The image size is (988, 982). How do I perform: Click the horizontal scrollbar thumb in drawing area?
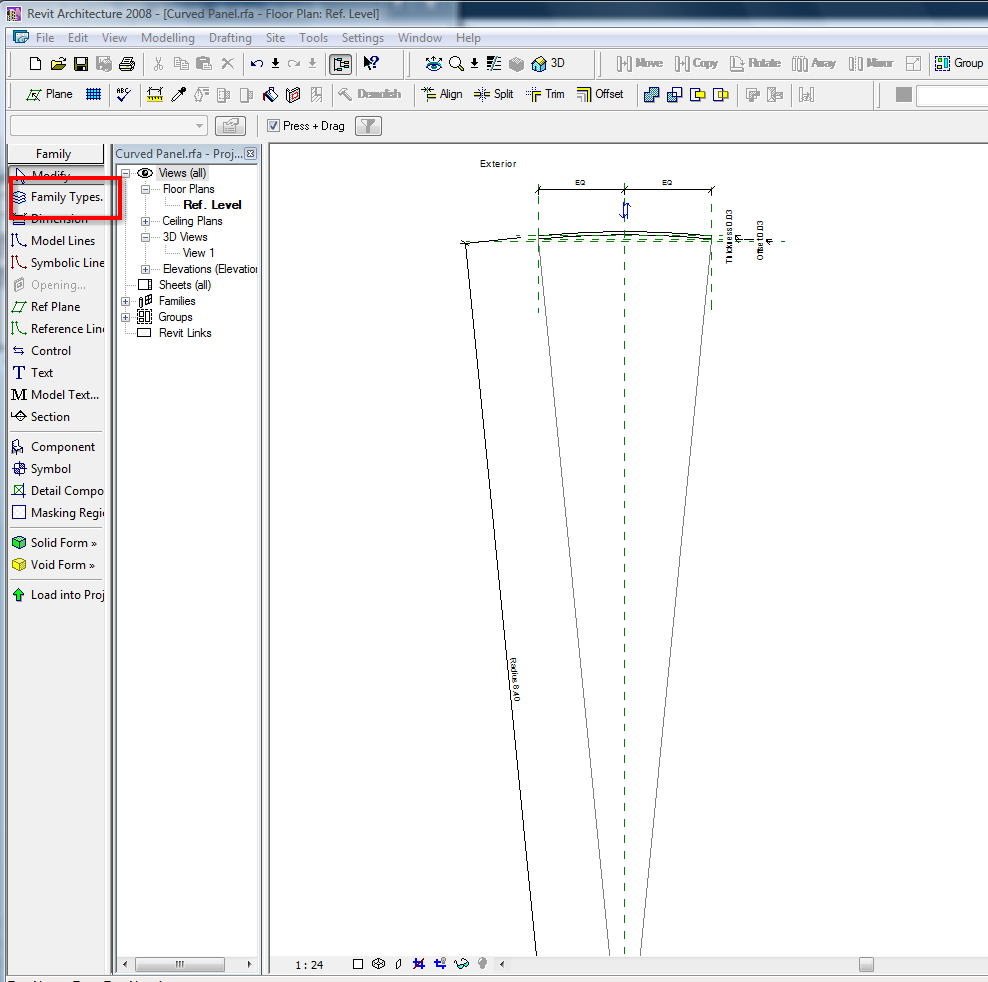point(866,964)
